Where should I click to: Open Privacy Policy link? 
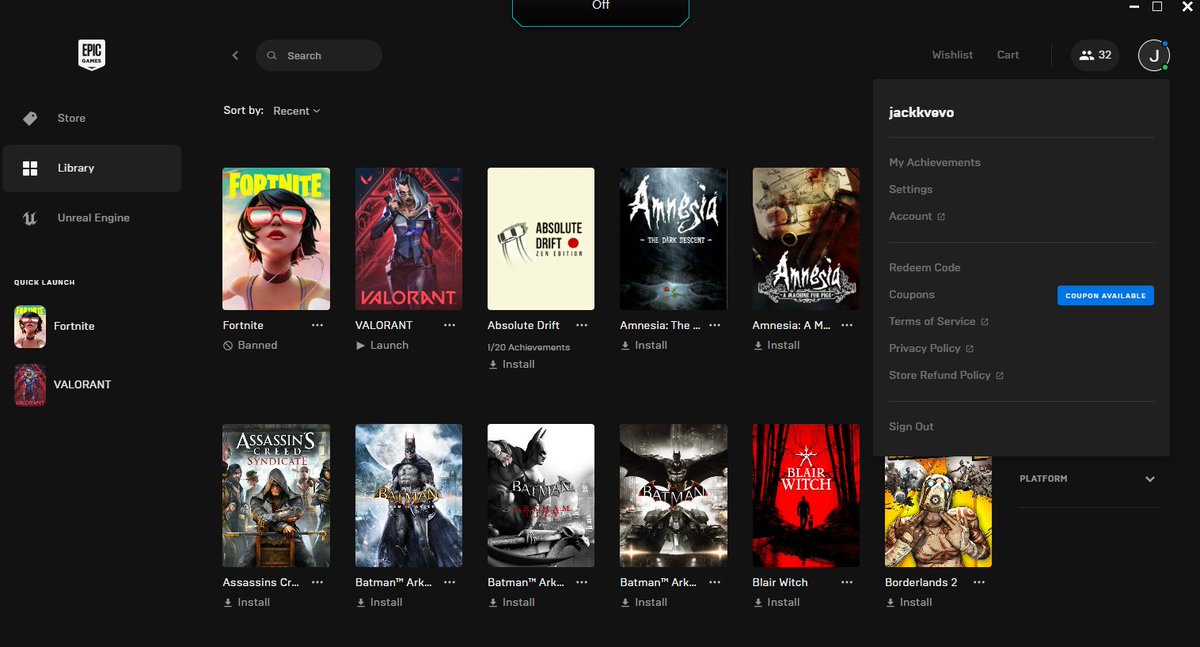coord(930,349)
